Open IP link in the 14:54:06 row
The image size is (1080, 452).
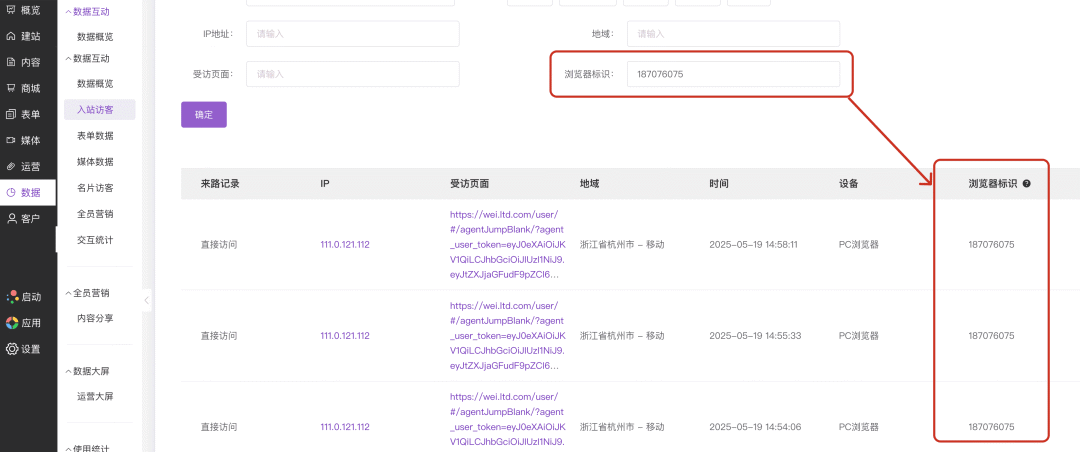(x=345, y=427)
